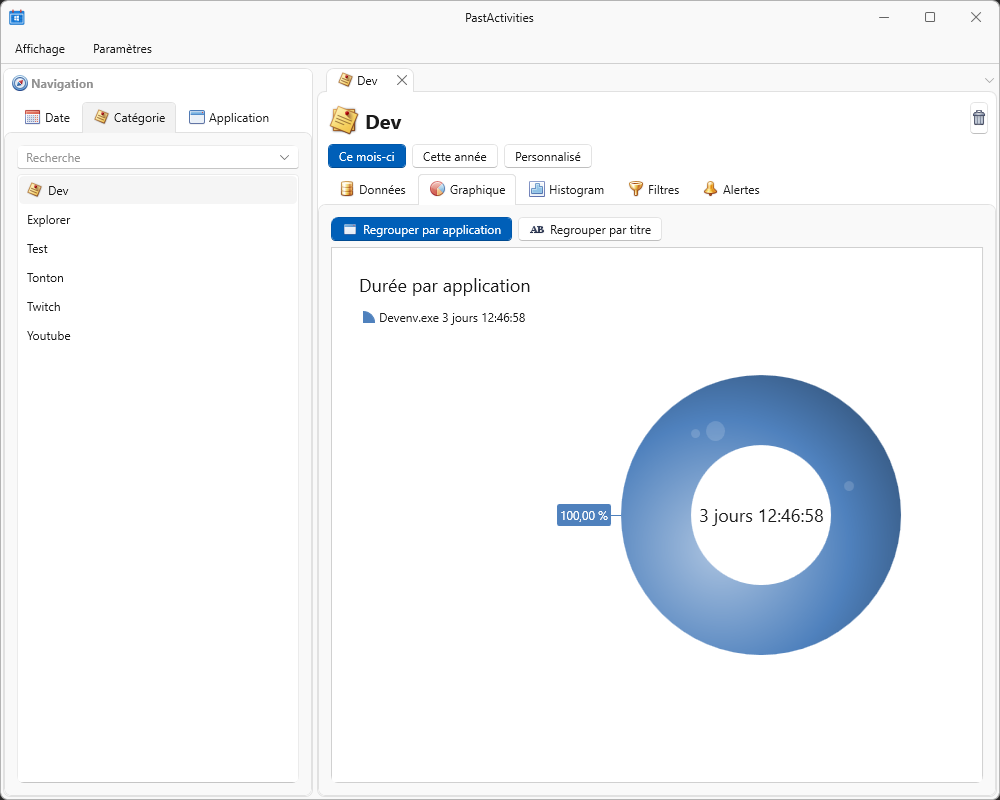Select the Twitch category

pos(44,307)
